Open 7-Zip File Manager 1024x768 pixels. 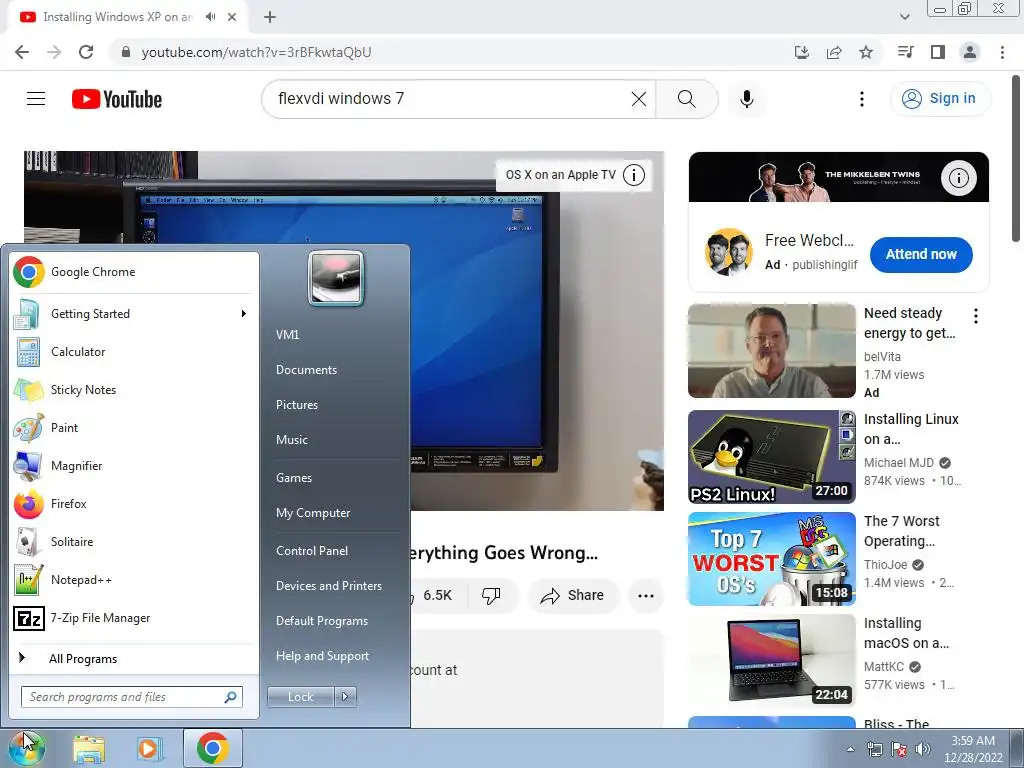click(135, 618)
